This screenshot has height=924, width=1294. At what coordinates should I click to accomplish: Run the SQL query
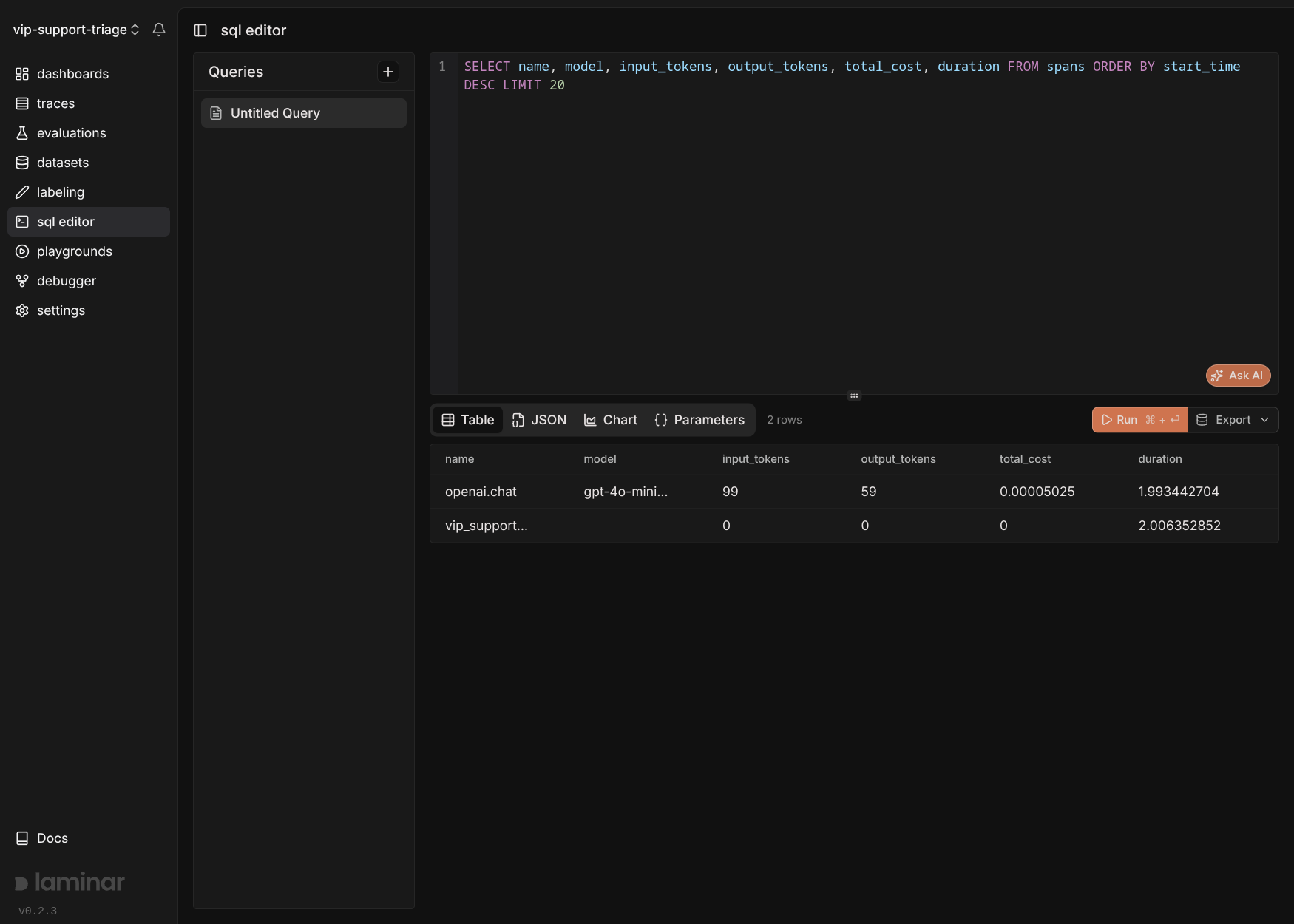(1139, 420)
